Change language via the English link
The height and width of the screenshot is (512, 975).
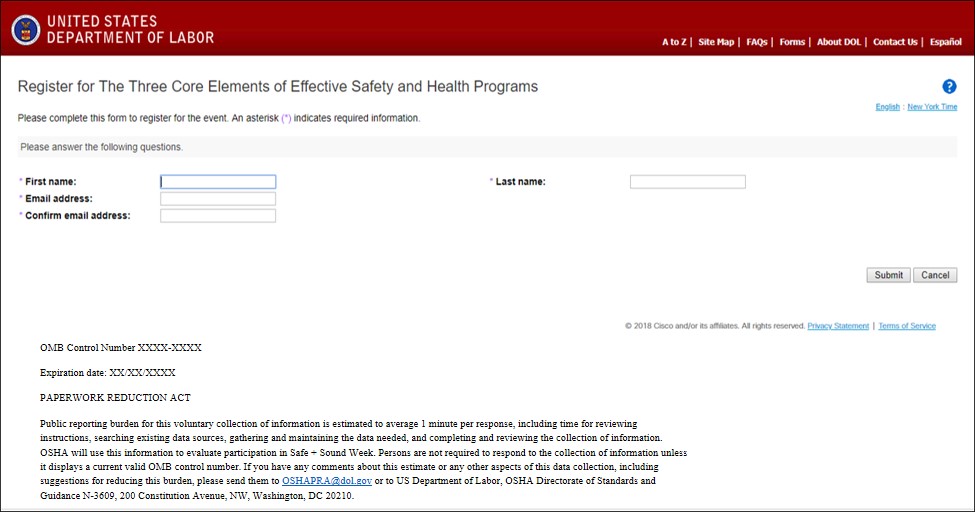click(887, 107)
